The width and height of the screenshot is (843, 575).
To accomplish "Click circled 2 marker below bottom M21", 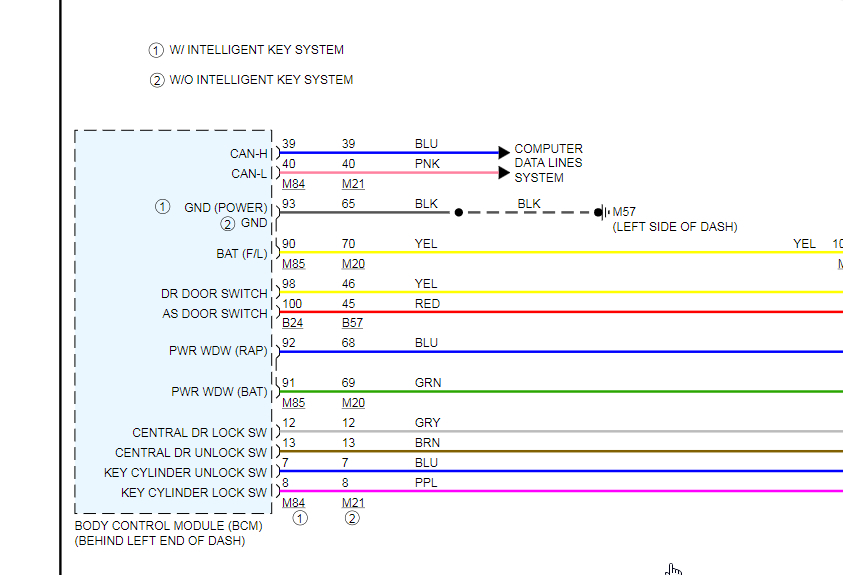I will pos(352,519).
